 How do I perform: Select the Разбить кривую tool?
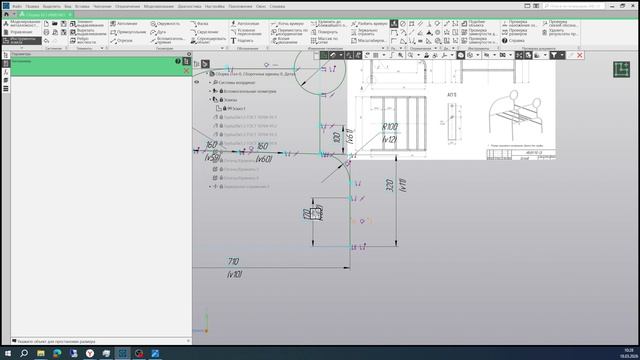point(369,24)
